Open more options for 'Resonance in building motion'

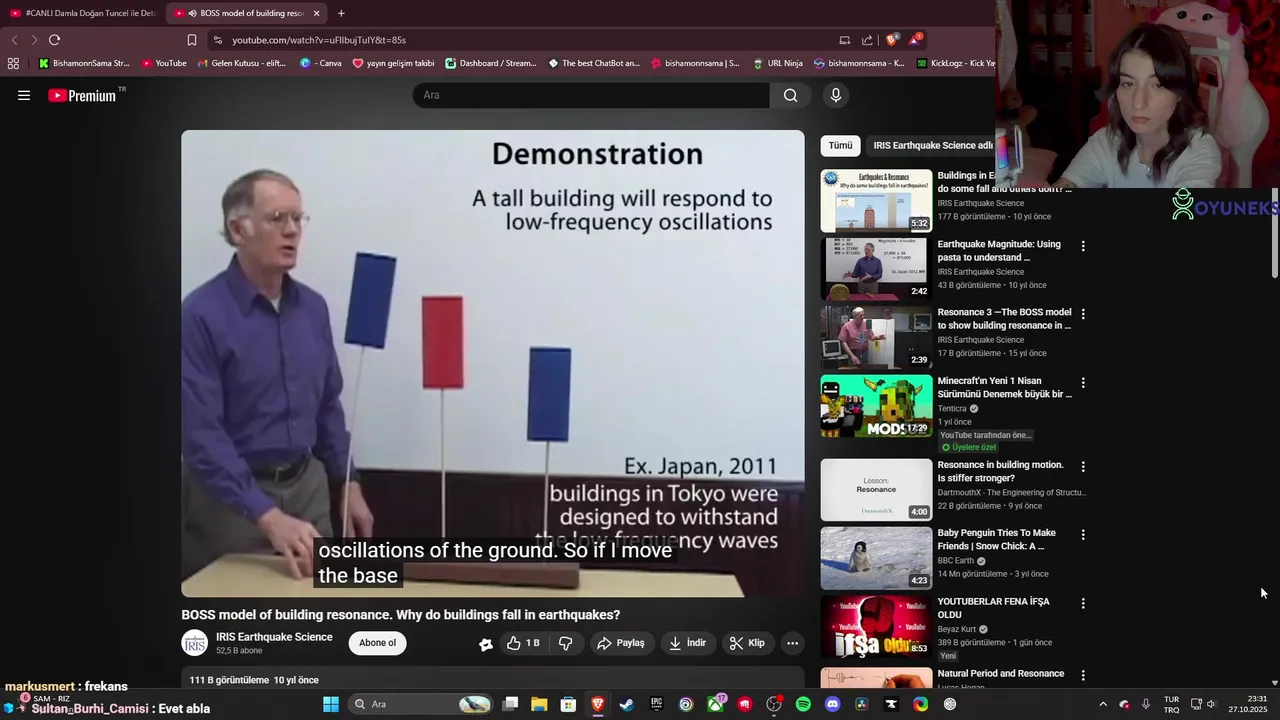(x=1082, y=467)
